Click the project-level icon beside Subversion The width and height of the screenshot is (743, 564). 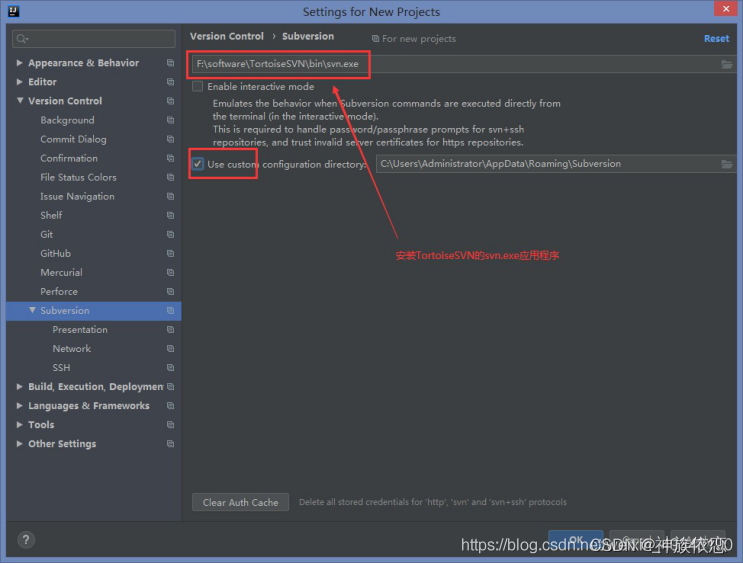[171, 310]
